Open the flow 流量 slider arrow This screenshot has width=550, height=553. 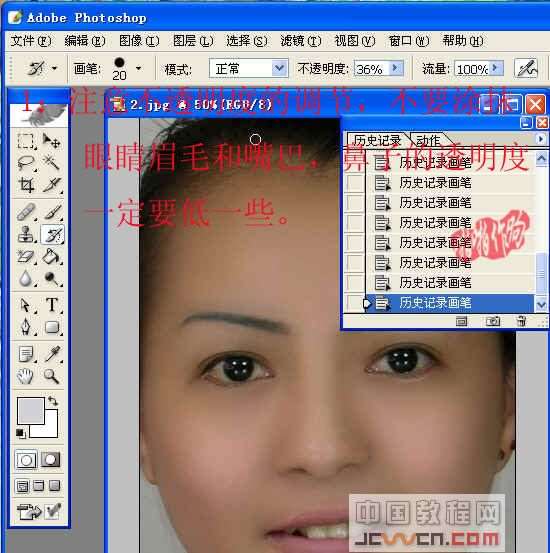click(496, 68)
